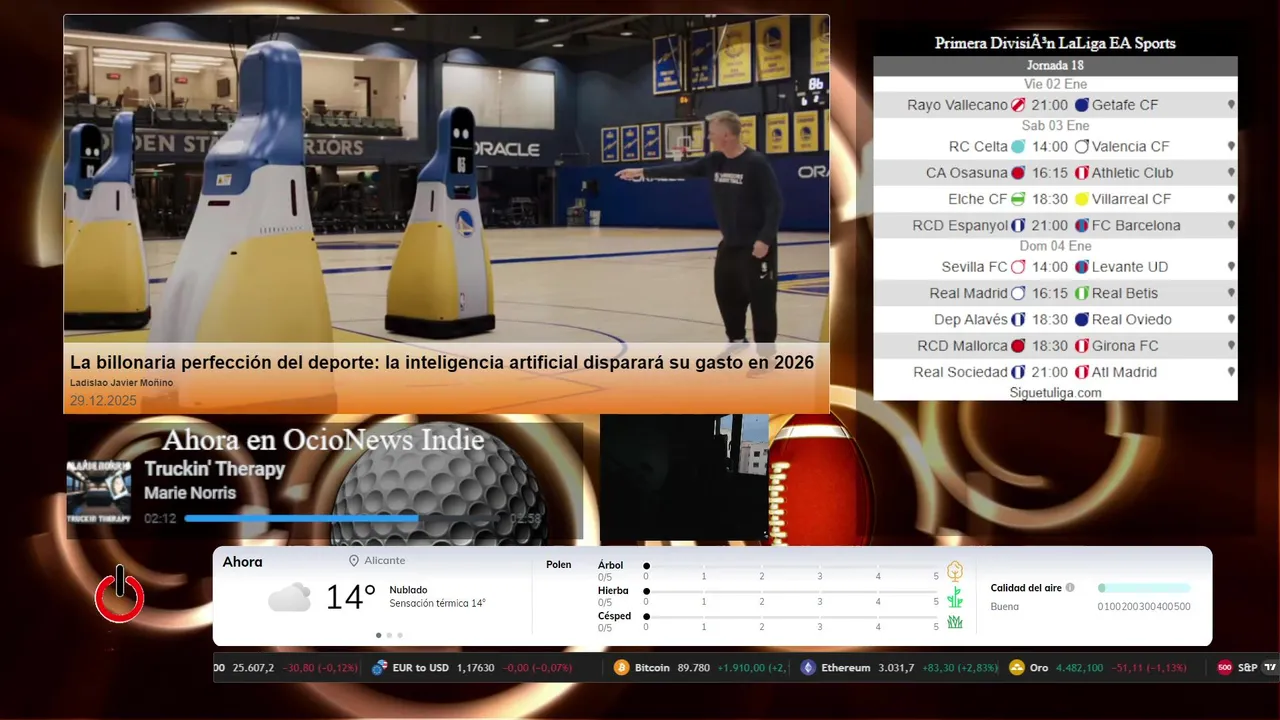Click the Elche CF green crest
Screen dimensions: 1280x720
(1018, 199)
